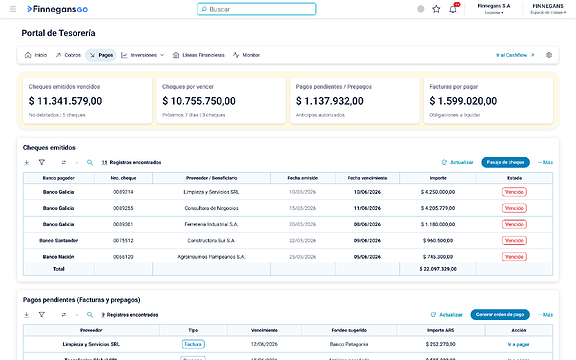Select Banco Santander row cell
Screen dimensions: 576x360
(x=59, y=241)
